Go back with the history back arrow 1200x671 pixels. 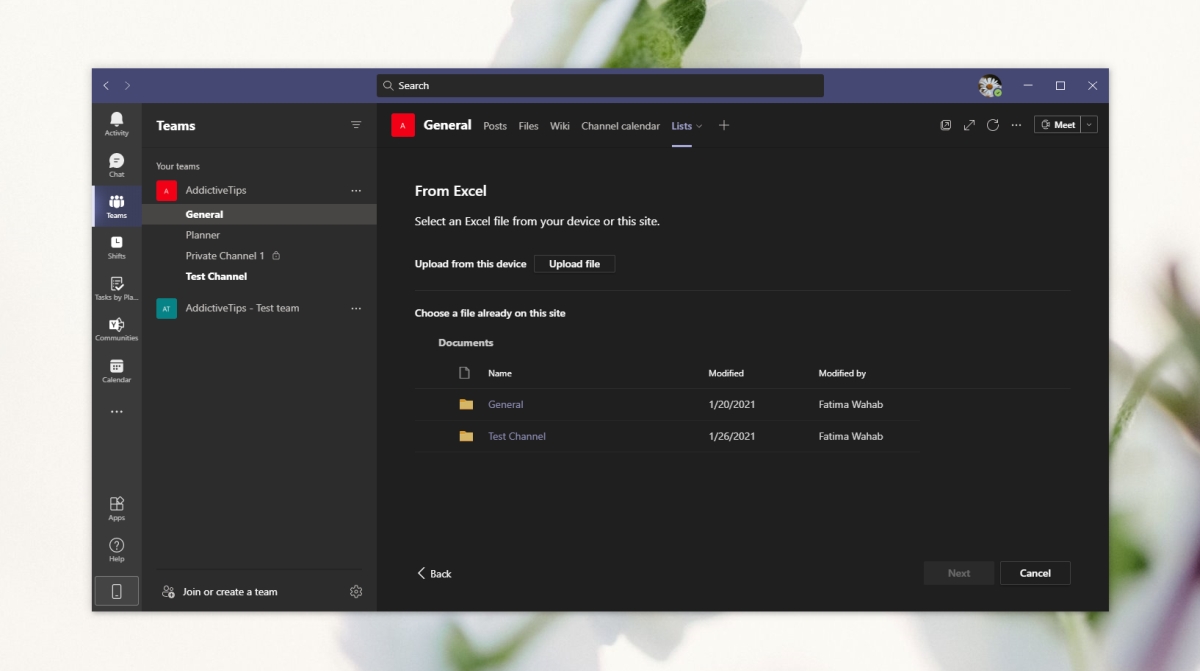point(106,86)
